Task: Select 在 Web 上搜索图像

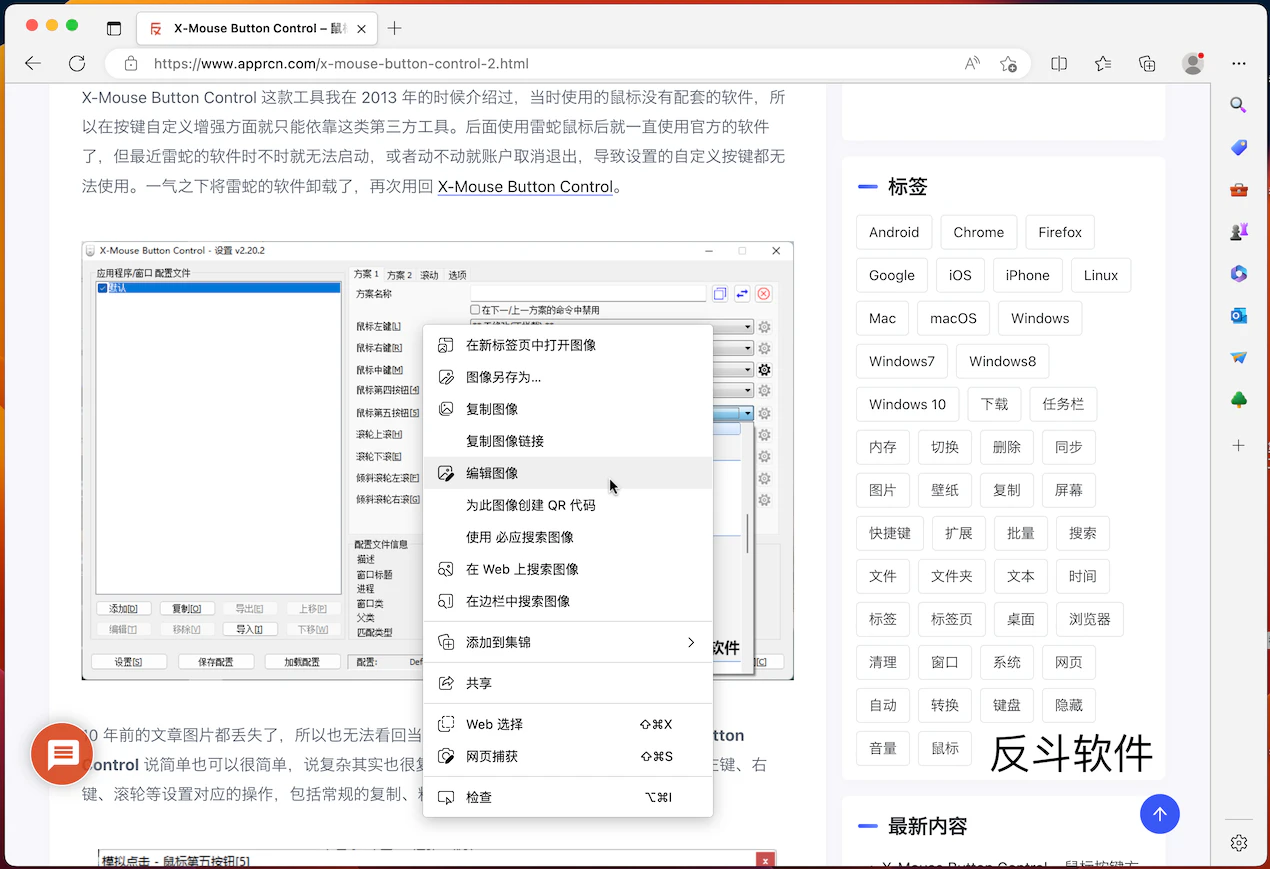Action: coord(568,569)
